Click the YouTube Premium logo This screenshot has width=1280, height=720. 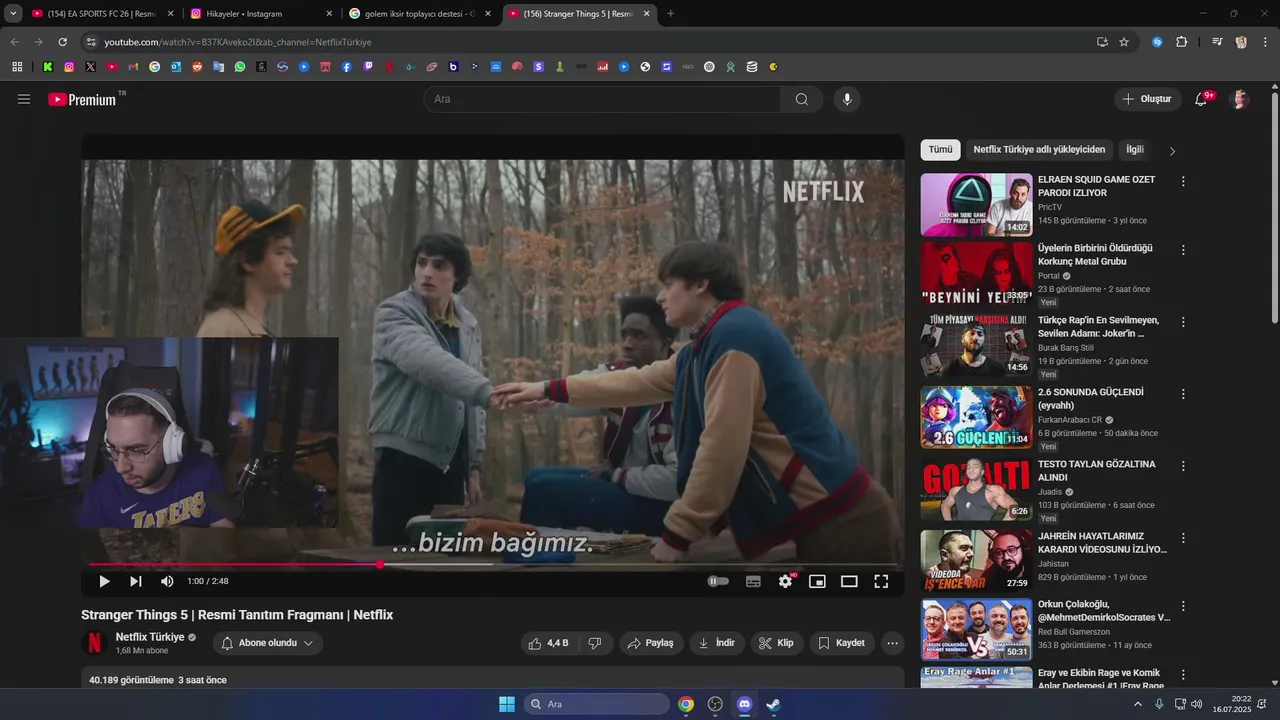click(x=82, y=99)
